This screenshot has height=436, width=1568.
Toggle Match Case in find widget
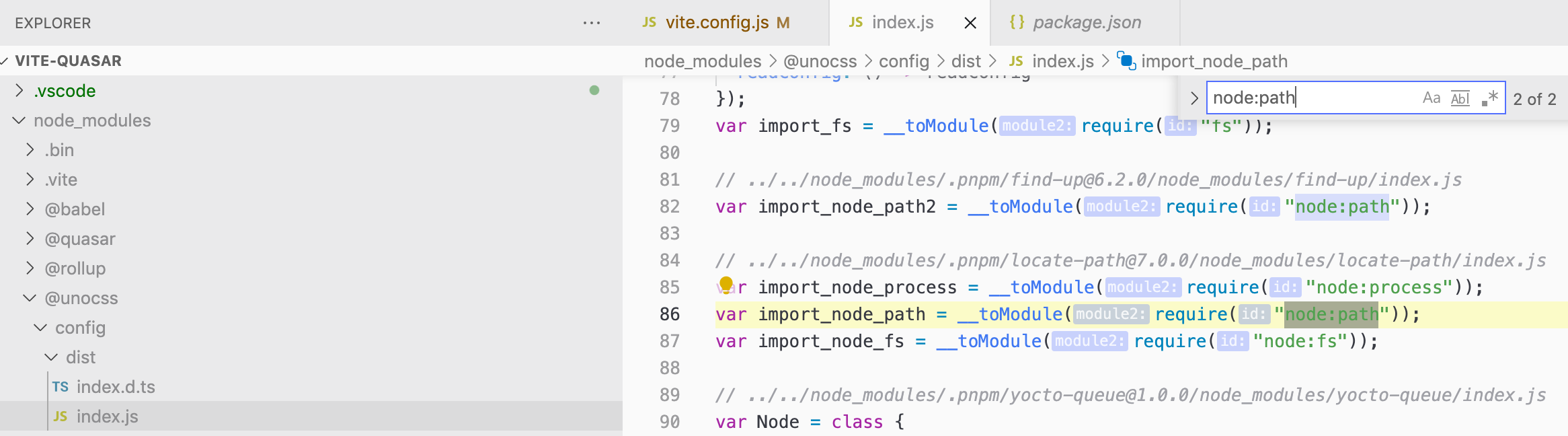coord(1432,98)
